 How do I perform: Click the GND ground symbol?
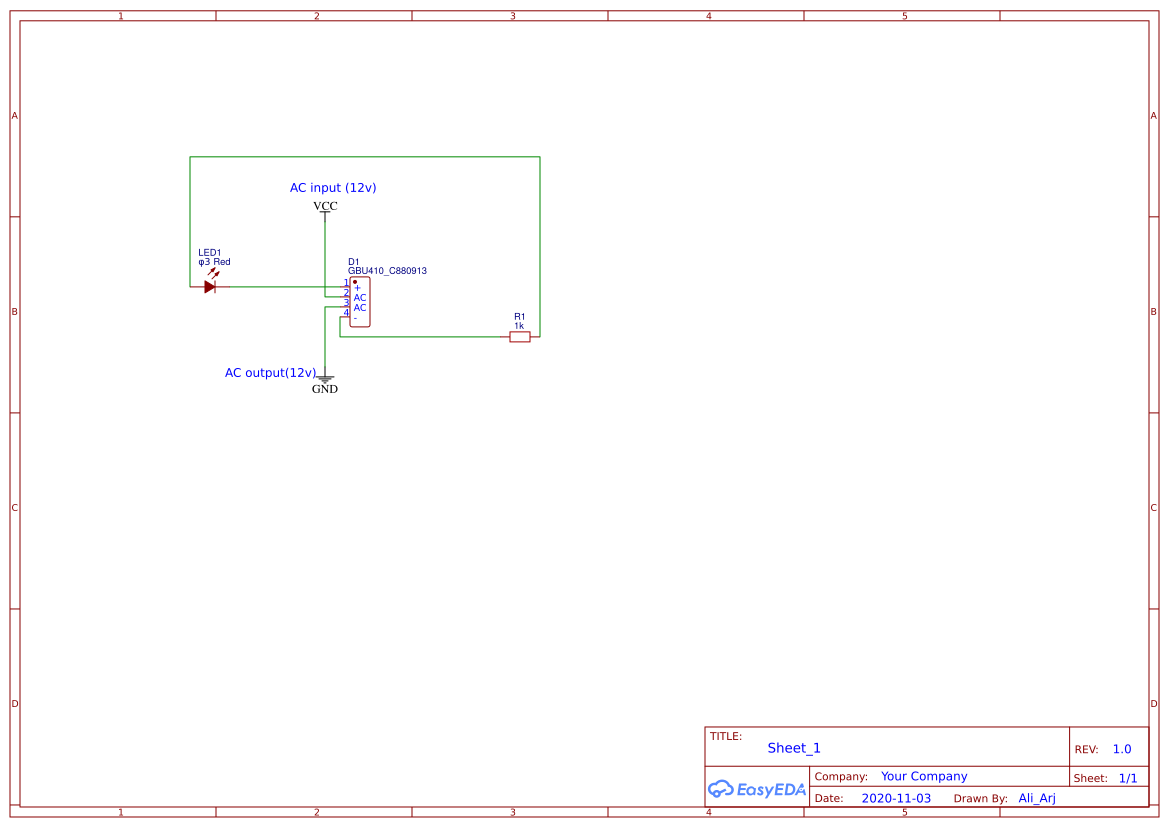[x=326, y=380]
